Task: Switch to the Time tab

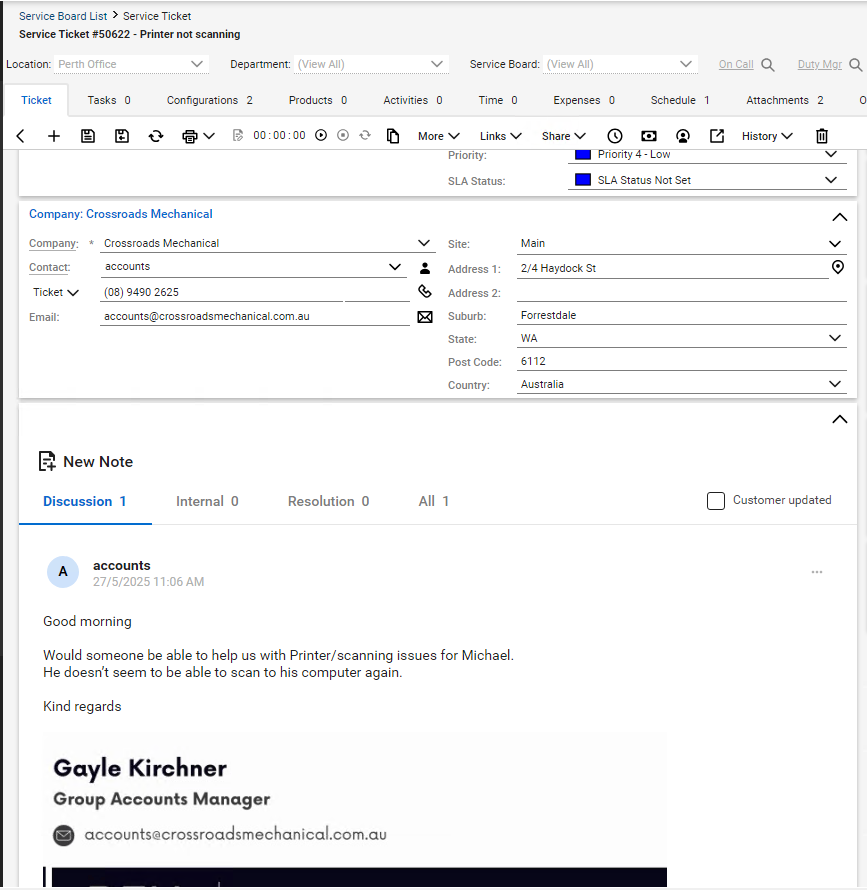Action: click(x=497, y=100)
